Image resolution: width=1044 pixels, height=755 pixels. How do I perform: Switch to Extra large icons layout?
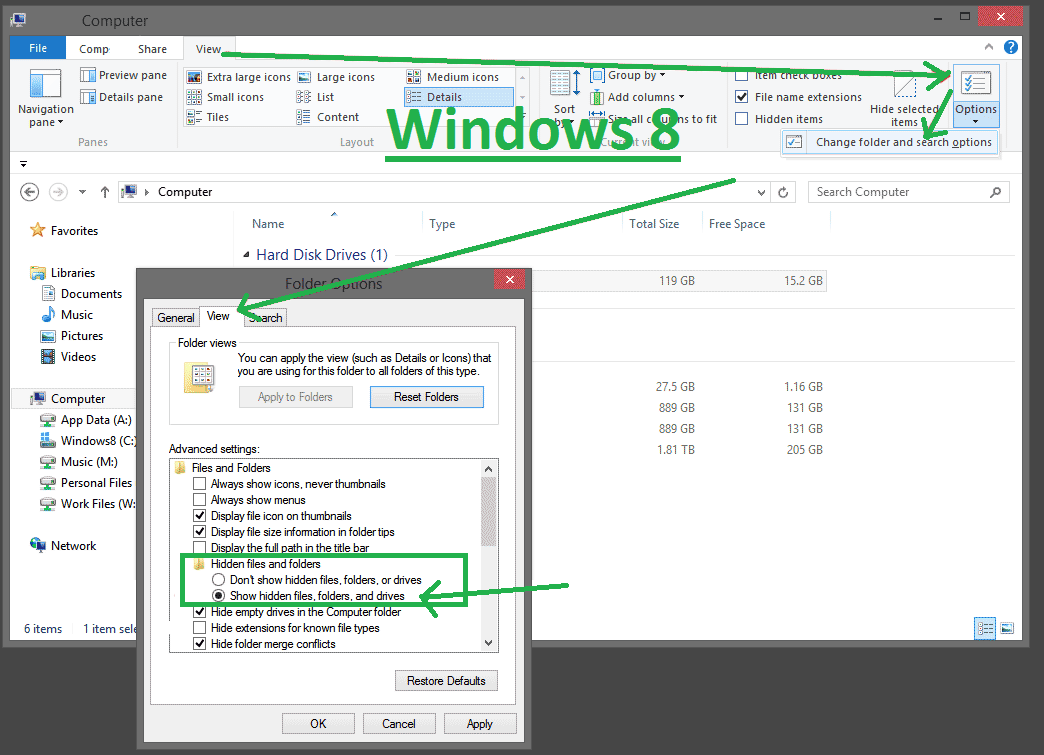coord(238,77)
